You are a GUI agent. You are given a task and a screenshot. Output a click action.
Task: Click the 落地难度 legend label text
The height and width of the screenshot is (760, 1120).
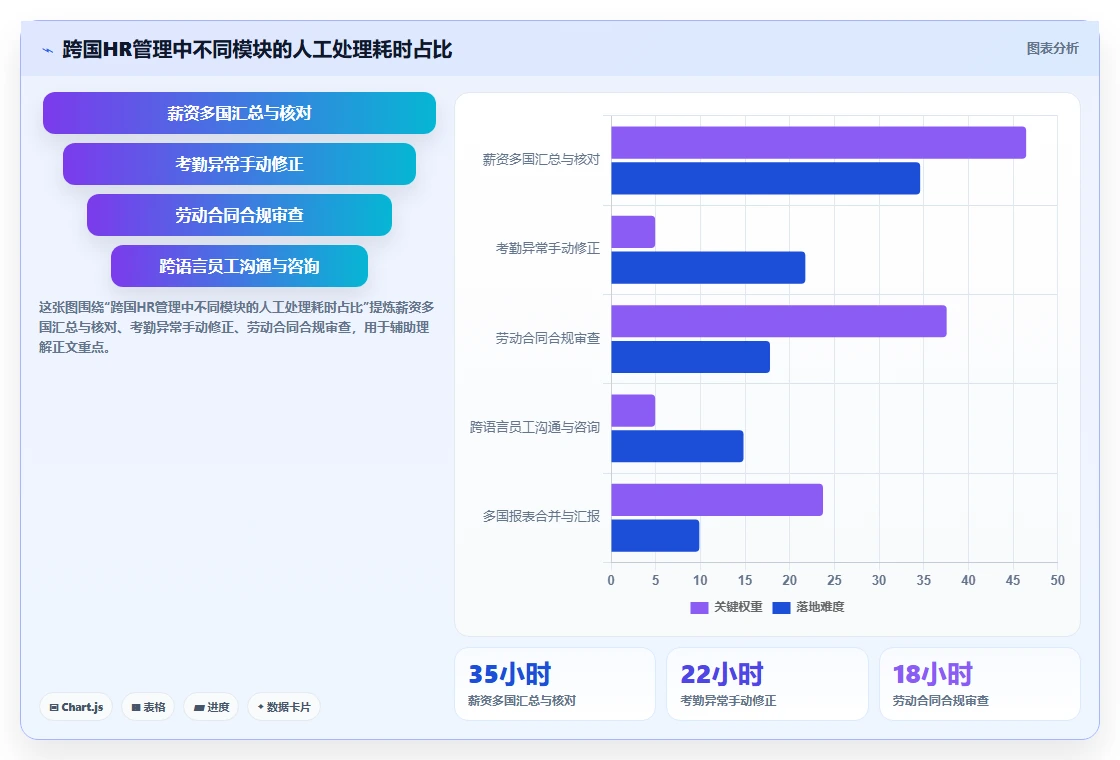pyautogui.click(x=820, y=607)
